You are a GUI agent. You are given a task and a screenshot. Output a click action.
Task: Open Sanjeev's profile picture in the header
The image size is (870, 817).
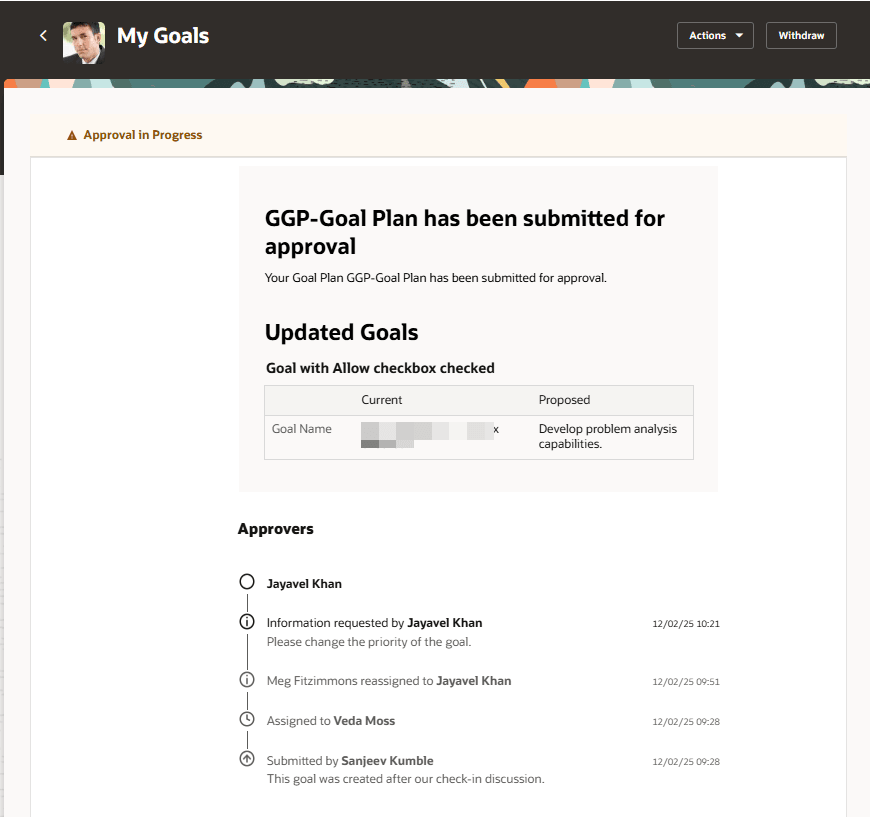tap(83, 40)
